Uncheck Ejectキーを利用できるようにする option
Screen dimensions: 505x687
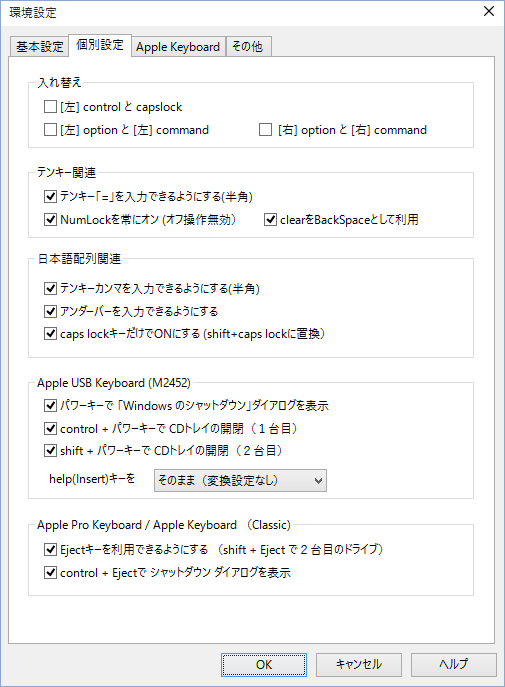pyautogui.click(x=50, y=549)
